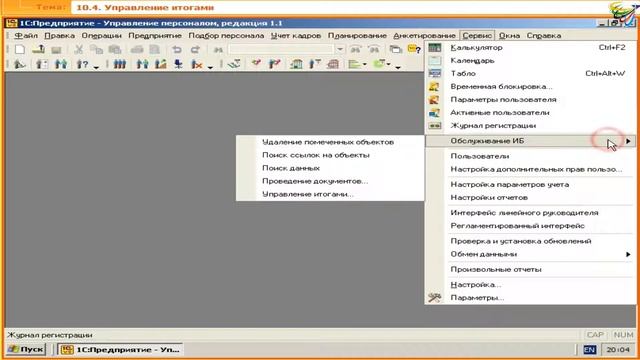Click the office chair icon in second toolbar row

point(178,64)
